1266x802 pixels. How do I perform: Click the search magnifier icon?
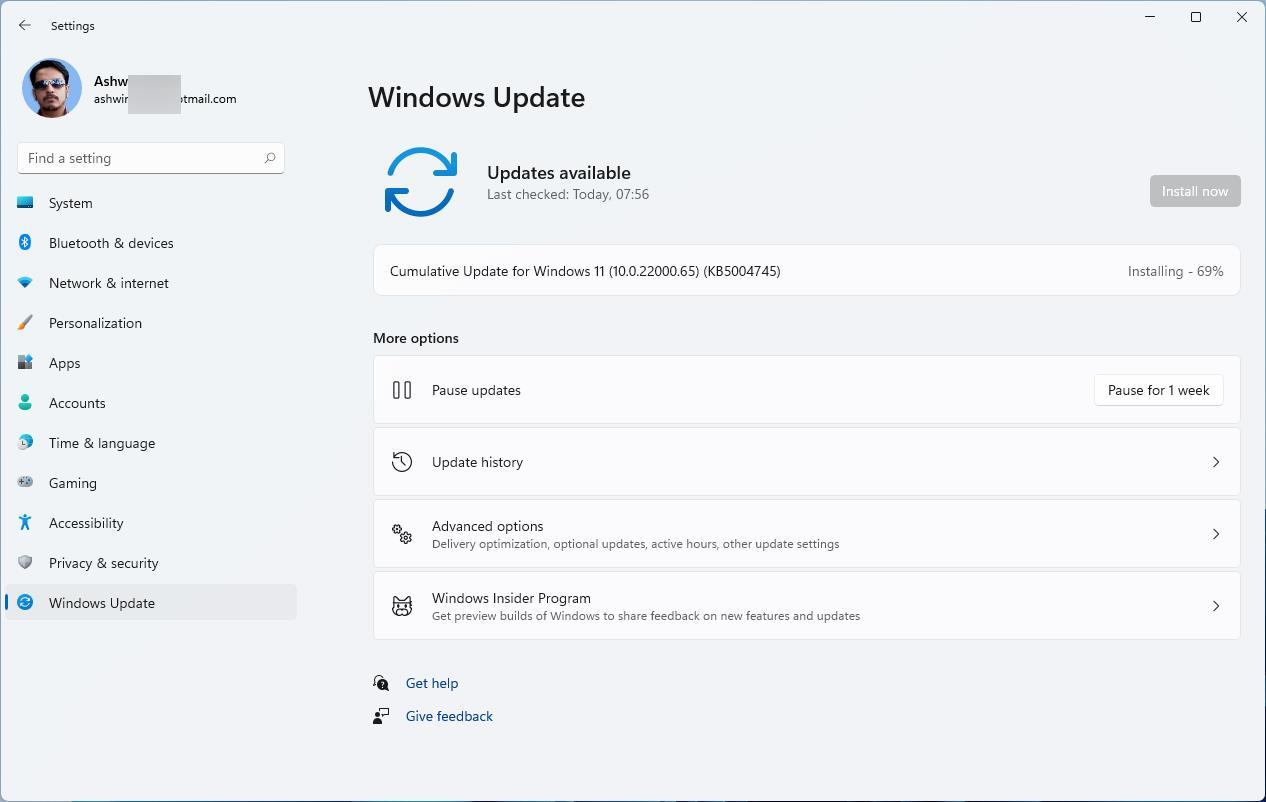269,158
